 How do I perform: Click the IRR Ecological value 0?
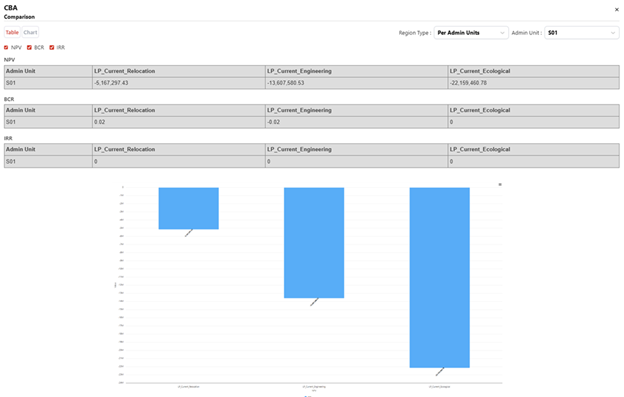451,162
